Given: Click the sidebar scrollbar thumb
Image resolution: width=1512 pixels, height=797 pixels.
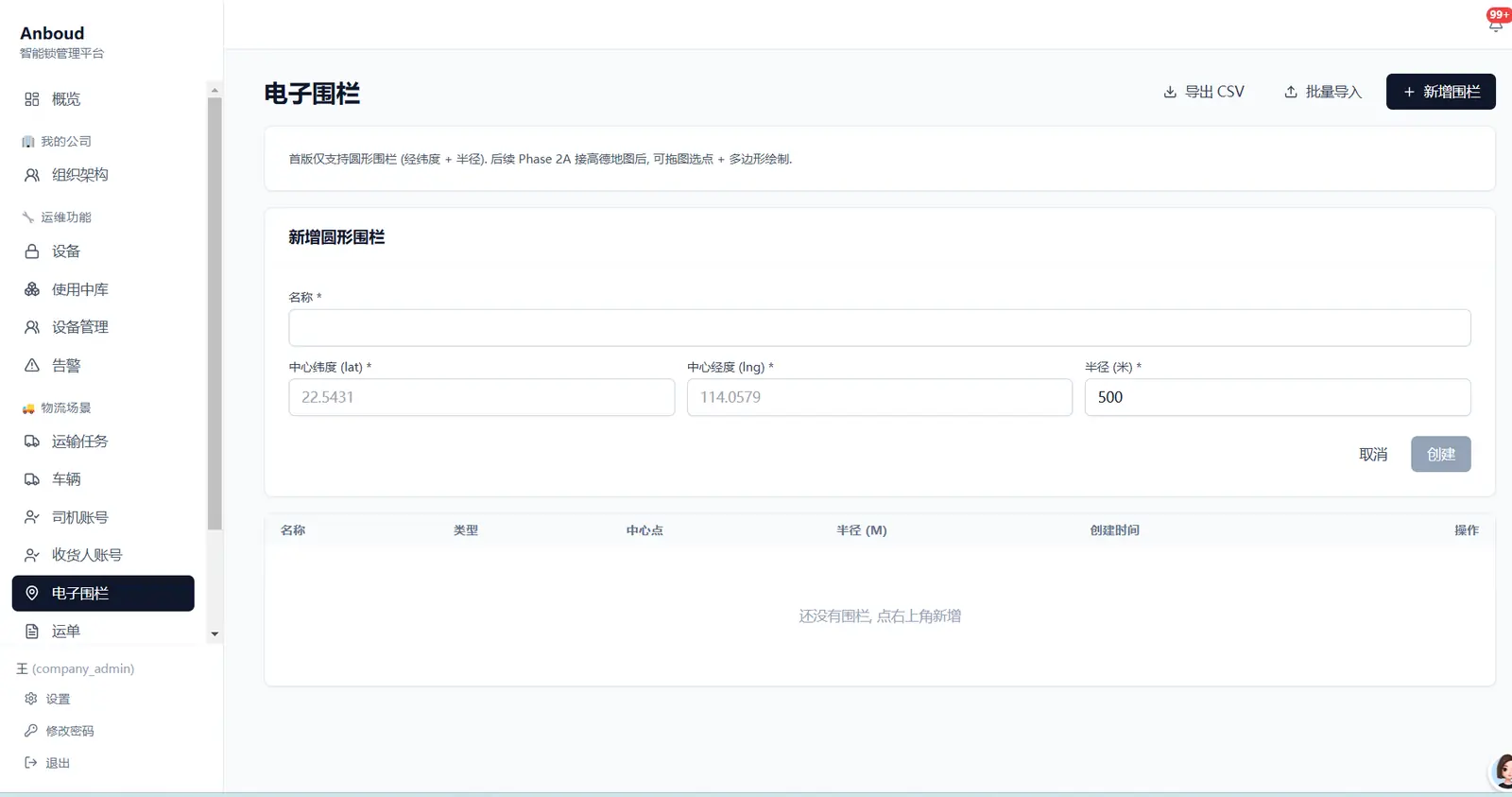Looking at the screenshot, I should (215, 313).
